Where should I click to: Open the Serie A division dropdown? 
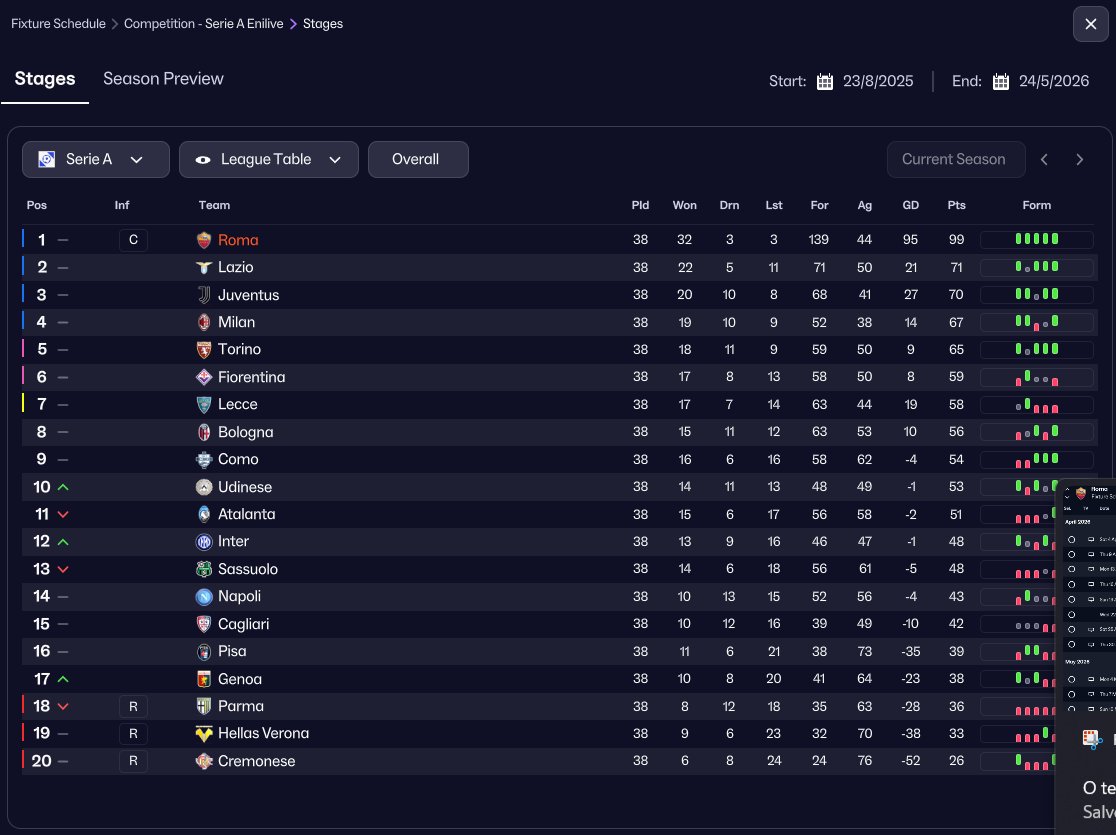96,159
